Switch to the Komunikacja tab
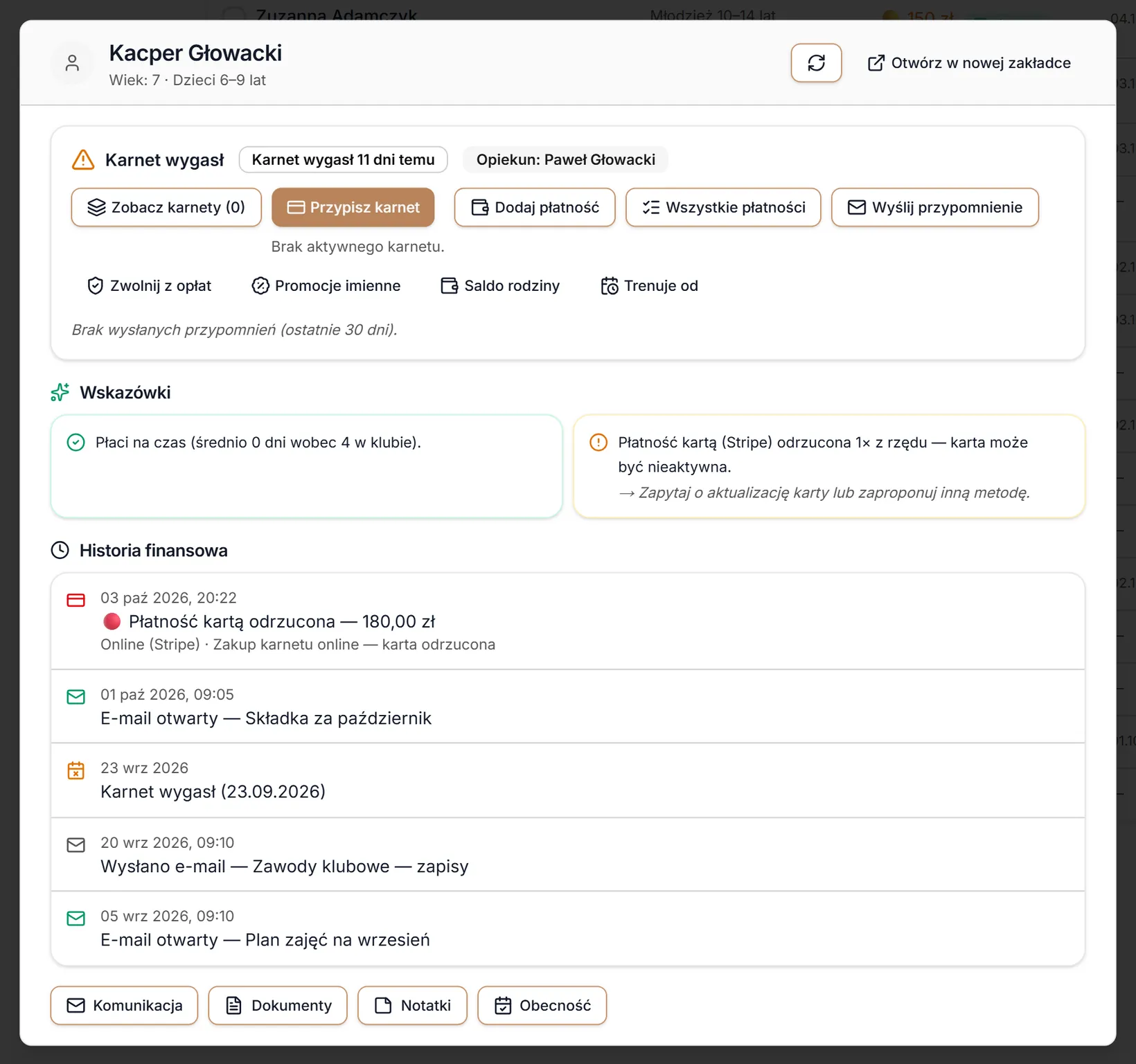The height and width of the screenshot is (1064, 1136). pyautogui.click(x=124, y=1005)
